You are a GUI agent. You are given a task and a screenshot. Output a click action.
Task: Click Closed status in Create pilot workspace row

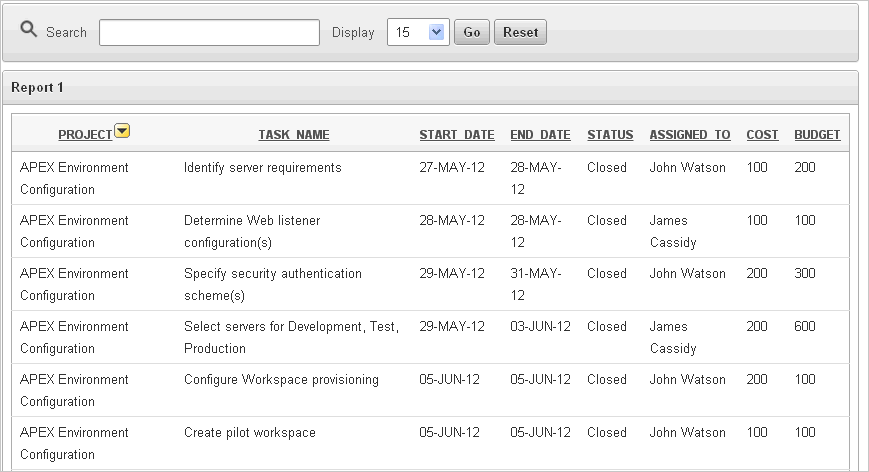pyautogui.click(x=607, y=433)
